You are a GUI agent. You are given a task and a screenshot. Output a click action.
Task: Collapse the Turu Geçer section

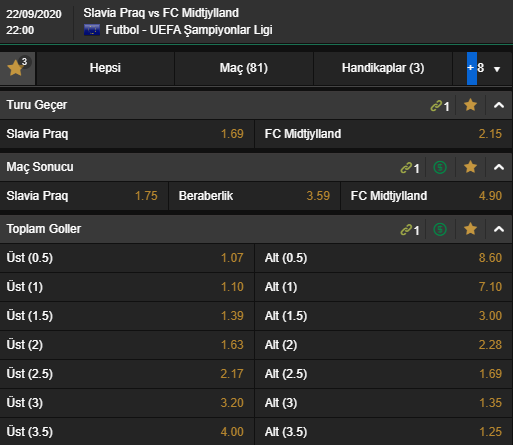point(499,105)
